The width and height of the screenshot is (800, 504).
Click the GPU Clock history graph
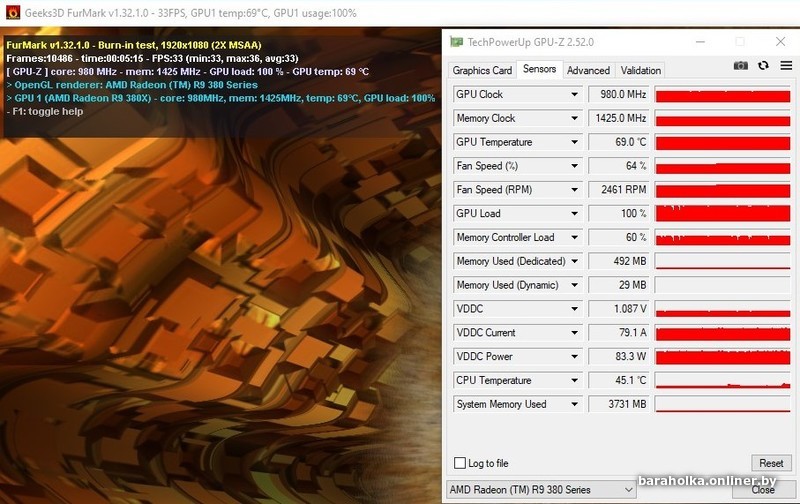tap(722, 94)
